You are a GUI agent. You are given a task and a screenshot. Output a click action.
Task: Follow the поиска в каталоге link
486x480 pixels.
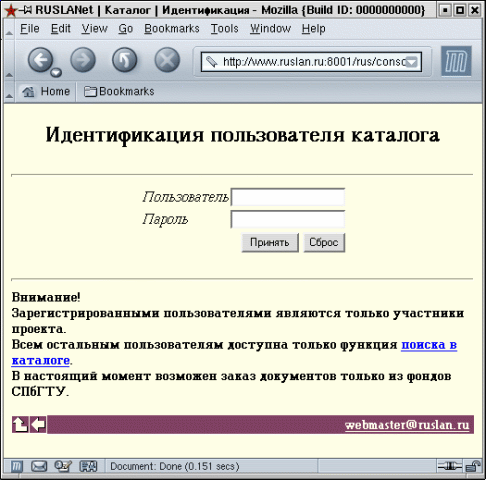(x=429, y=345)
